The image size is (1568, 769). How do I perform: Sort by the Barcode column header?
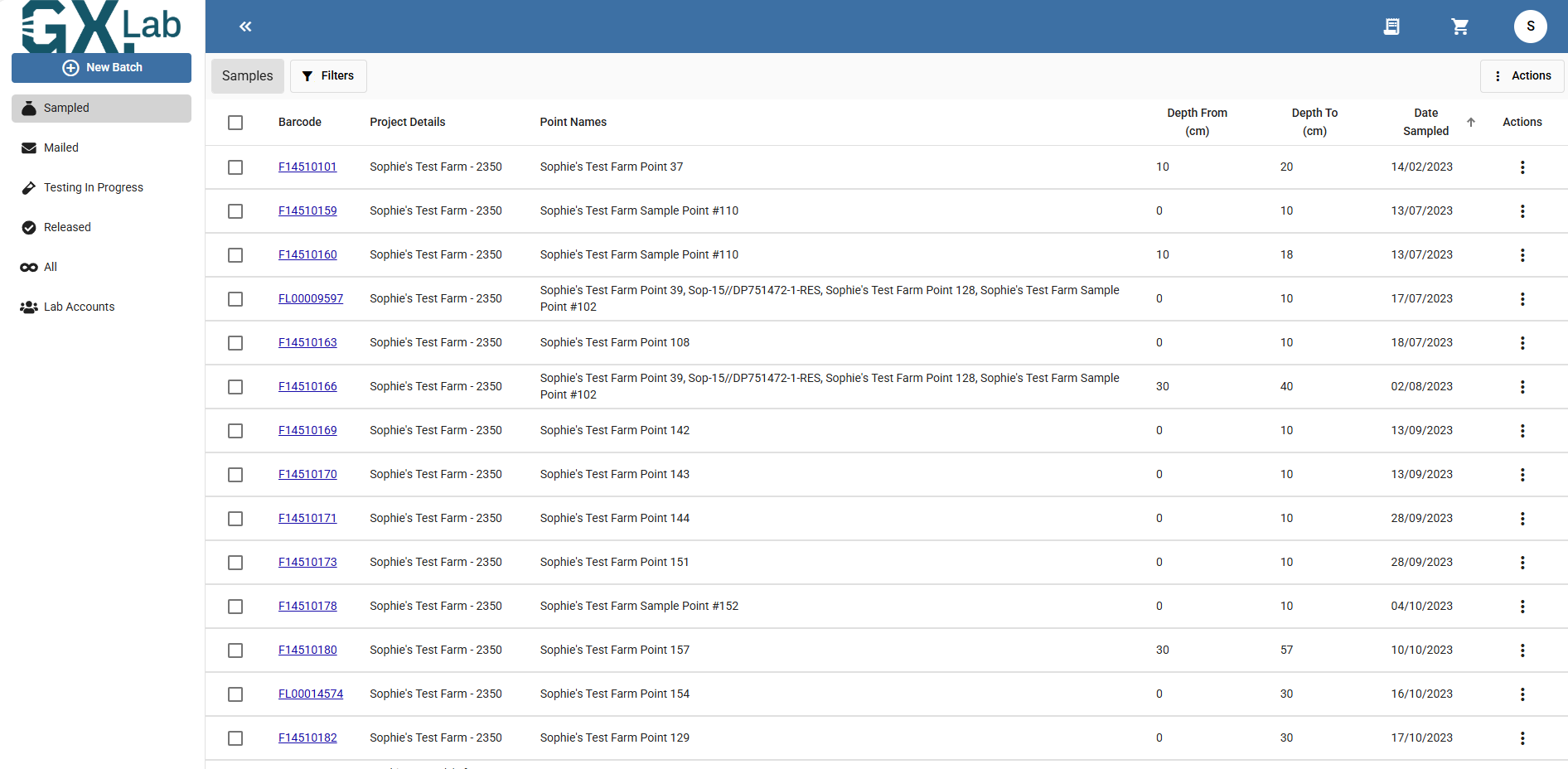[x=300, y=122]
